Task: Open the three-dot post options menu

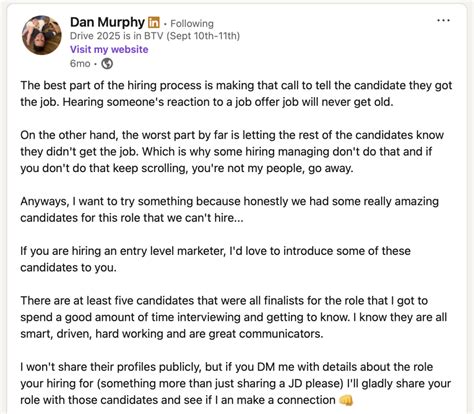Action: (443, 21)
